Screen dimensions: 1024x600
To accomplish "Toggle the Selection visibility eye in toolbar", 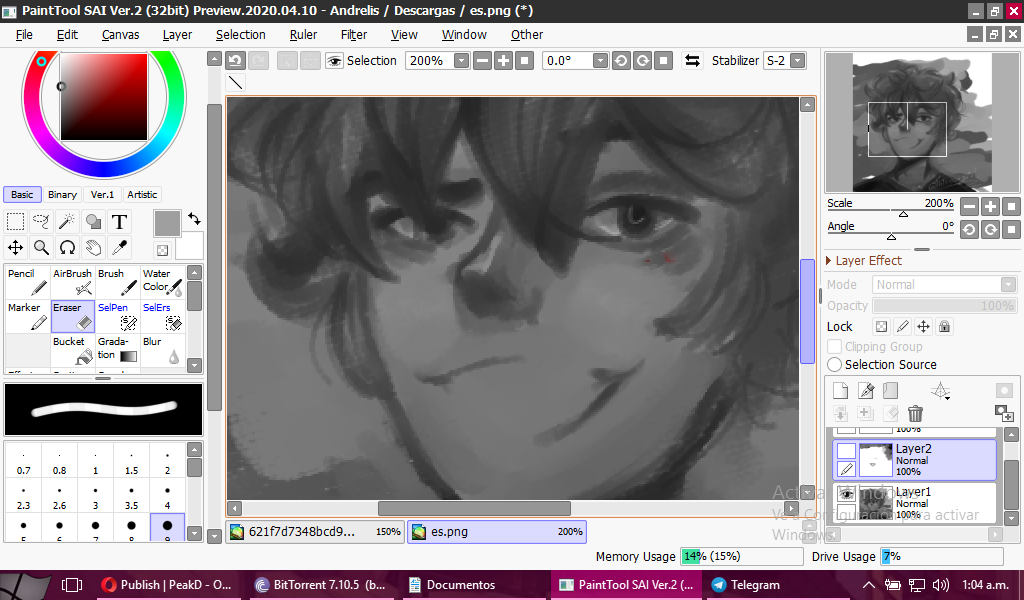I will point(334,61).
